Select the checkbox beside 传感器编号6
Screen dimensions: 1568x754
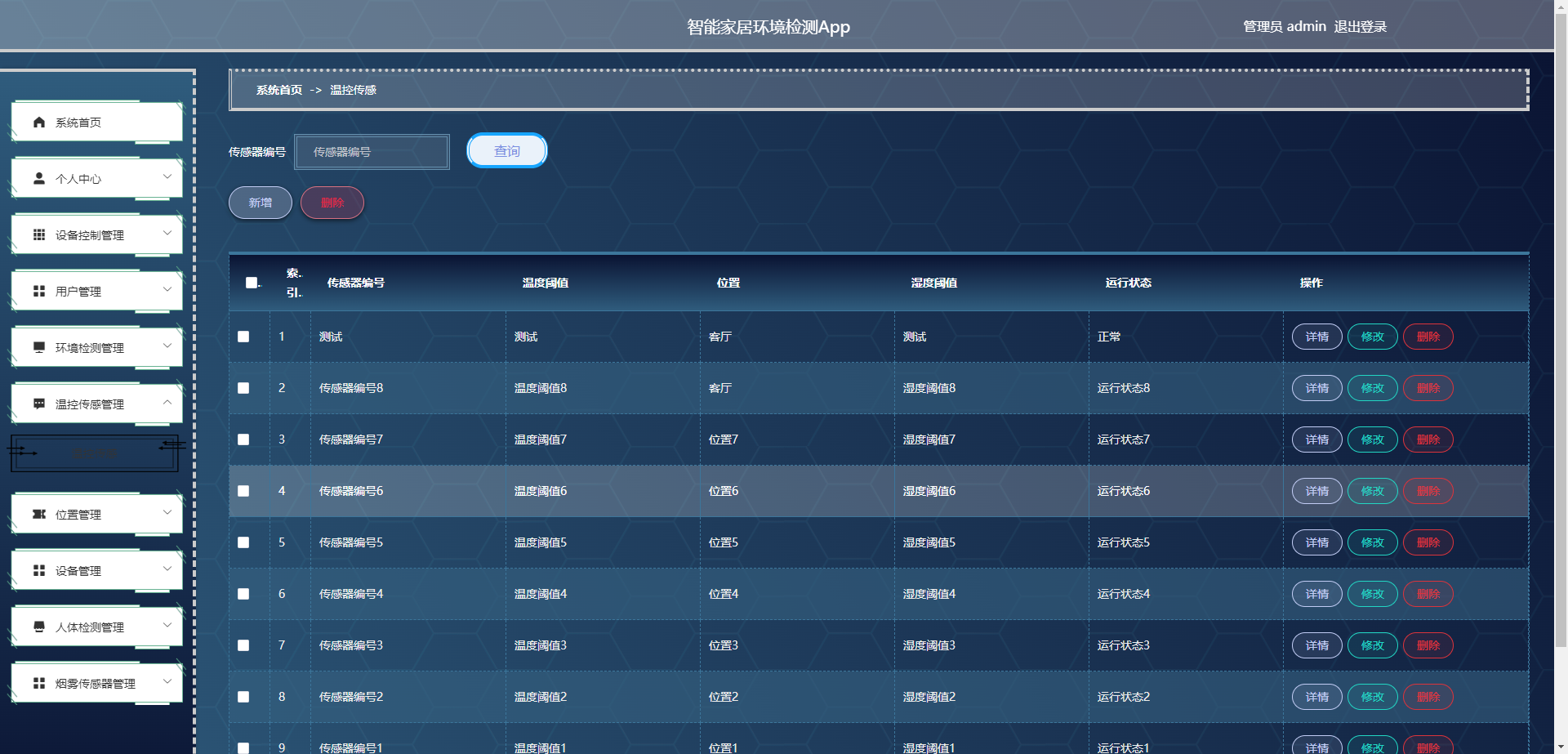(243, 491)
